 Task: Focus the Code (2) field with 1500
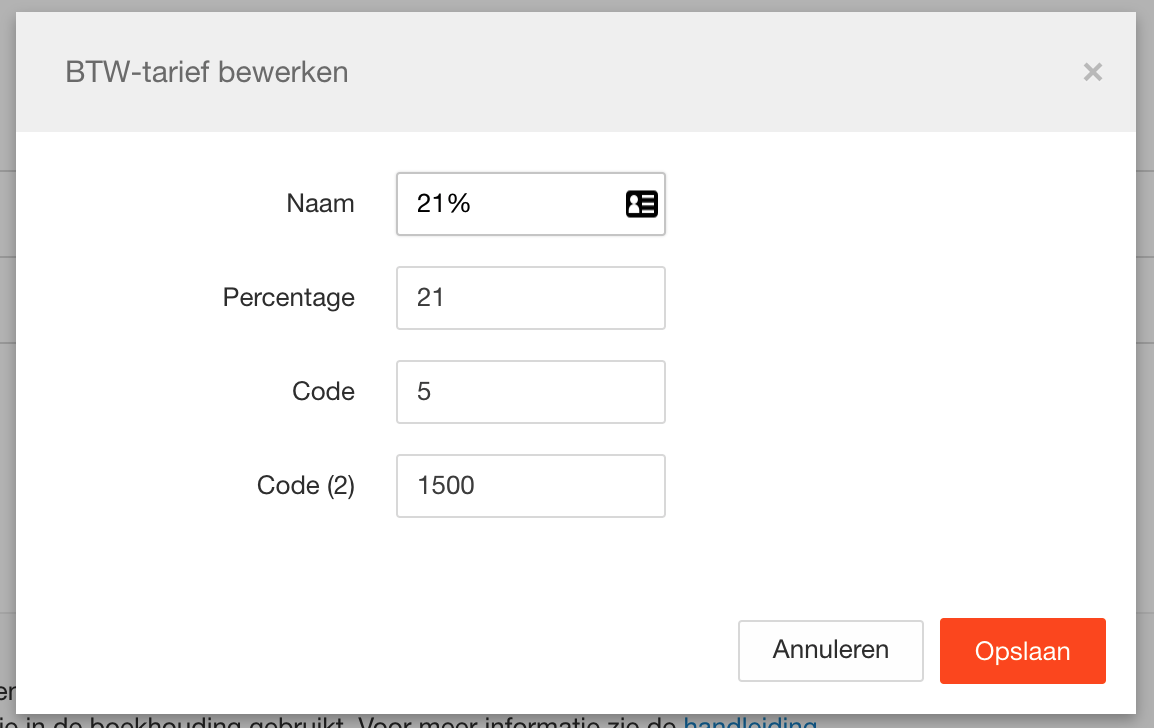530,486
